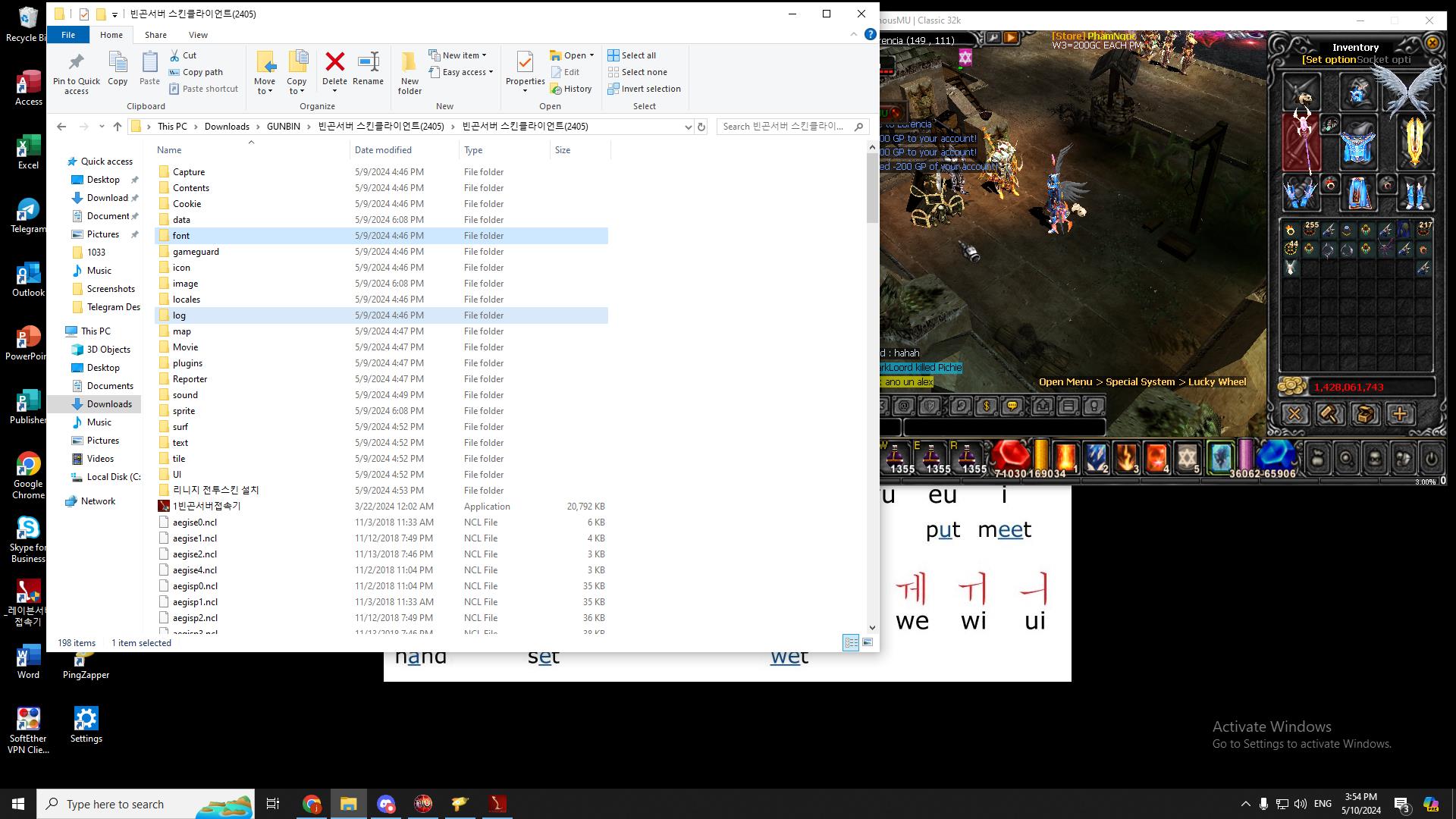
Task: Open Google Chrome from the taskbar
Action: click(x=312, y=804)
